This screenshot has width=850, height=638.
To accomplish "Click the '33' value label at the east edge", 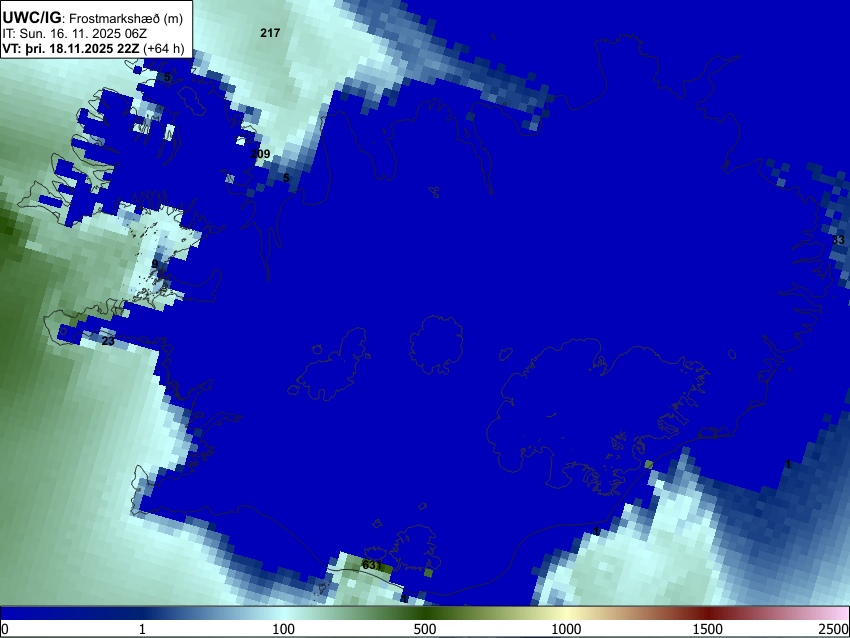I will (x=838, y=240).
